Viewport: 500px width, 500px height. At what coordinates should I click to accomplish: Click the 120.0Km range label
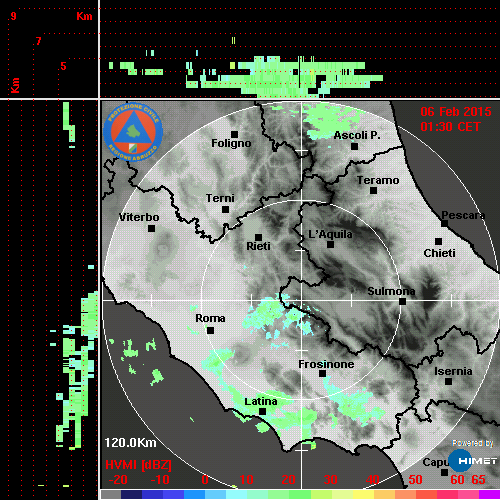point(130,443)
